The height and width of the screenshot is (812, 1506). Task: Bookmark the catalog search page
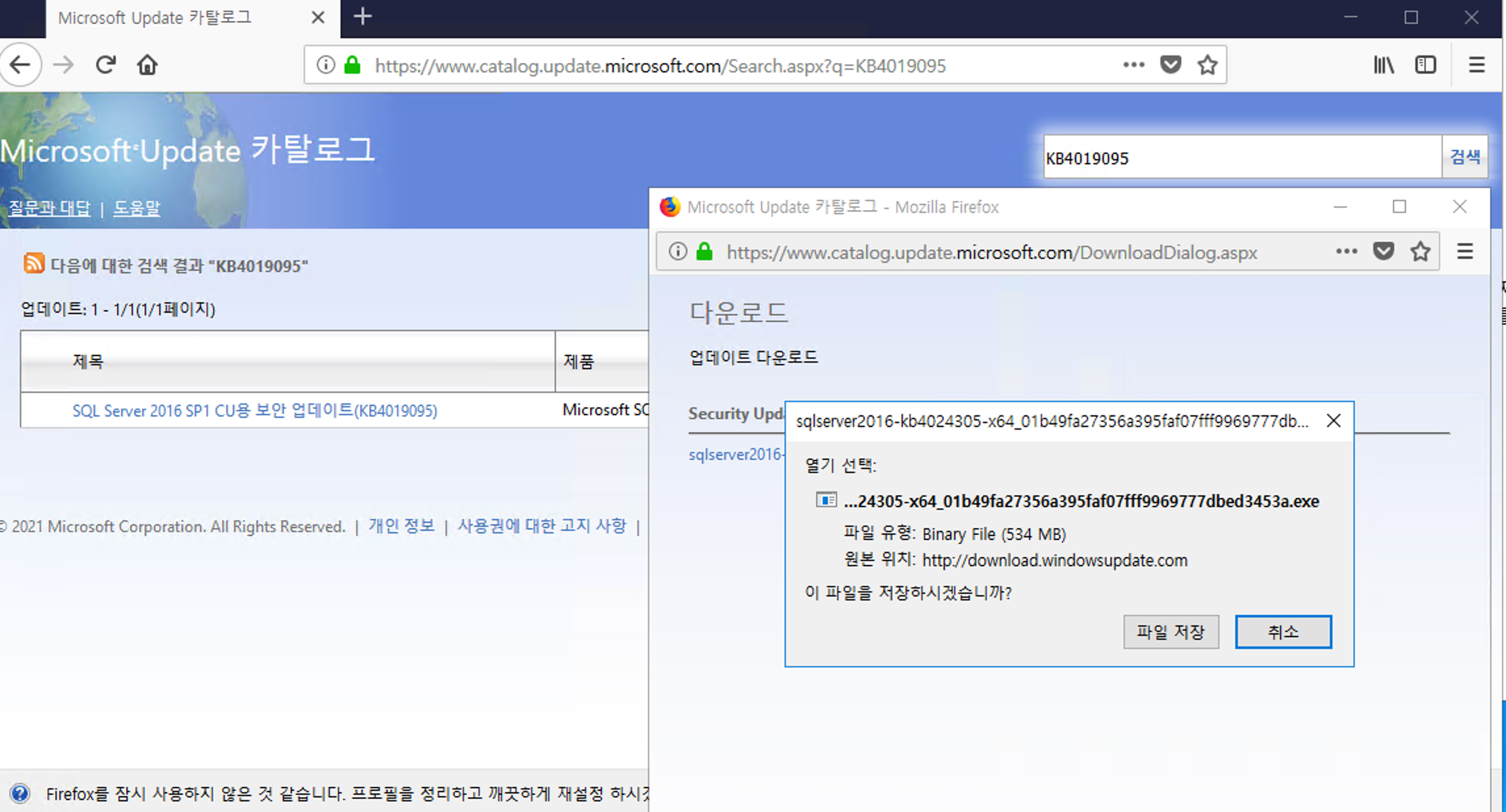tap(1207, 64)
